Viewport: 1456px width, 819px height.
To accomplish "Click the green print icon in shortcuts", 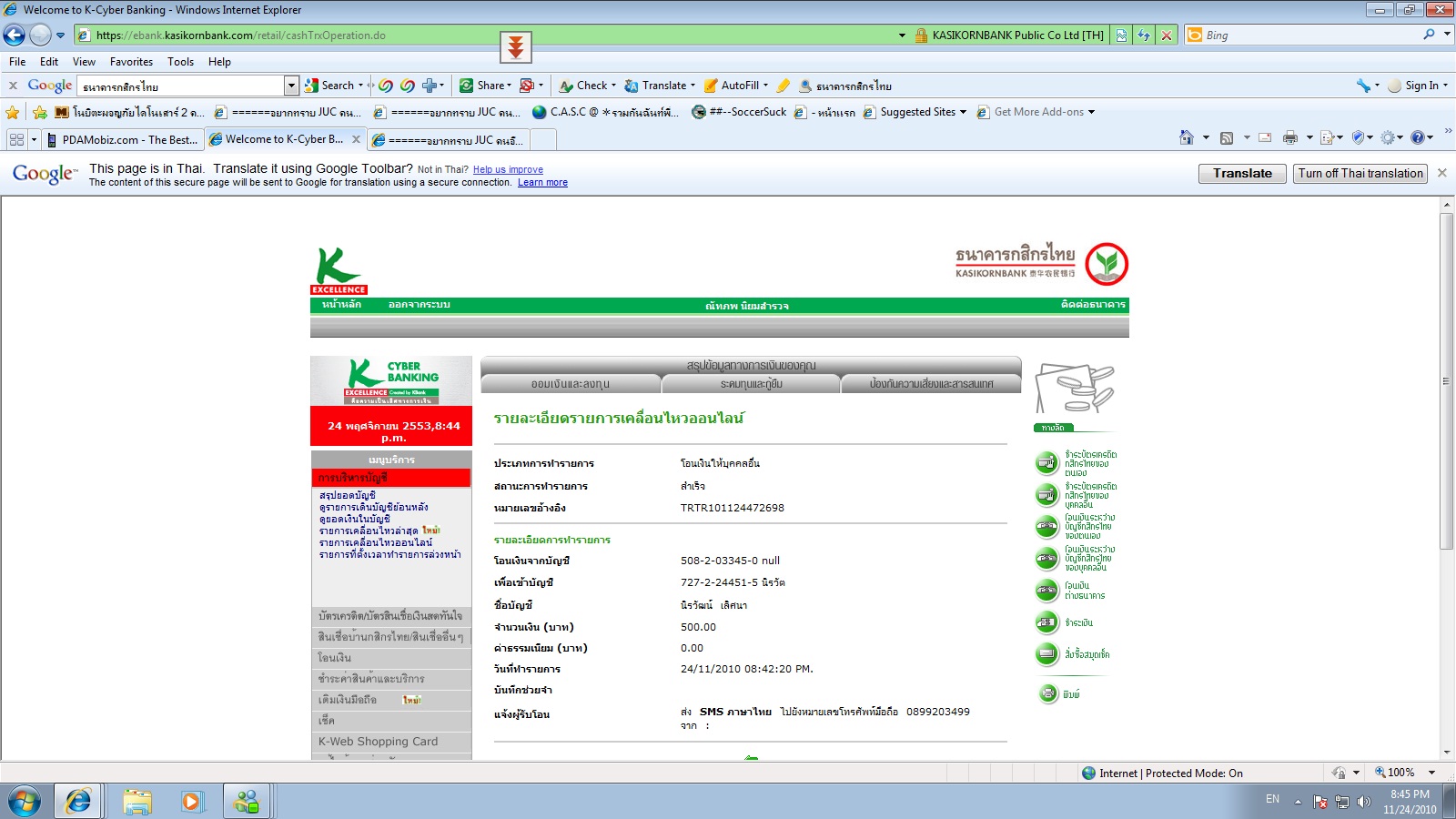I will click(x=1048, y=693).
